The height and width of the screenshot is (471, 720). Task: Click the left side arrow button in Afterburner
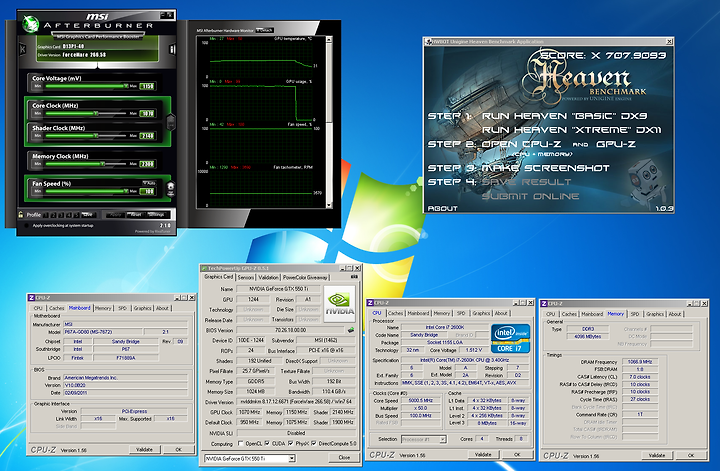pos(22,49)
